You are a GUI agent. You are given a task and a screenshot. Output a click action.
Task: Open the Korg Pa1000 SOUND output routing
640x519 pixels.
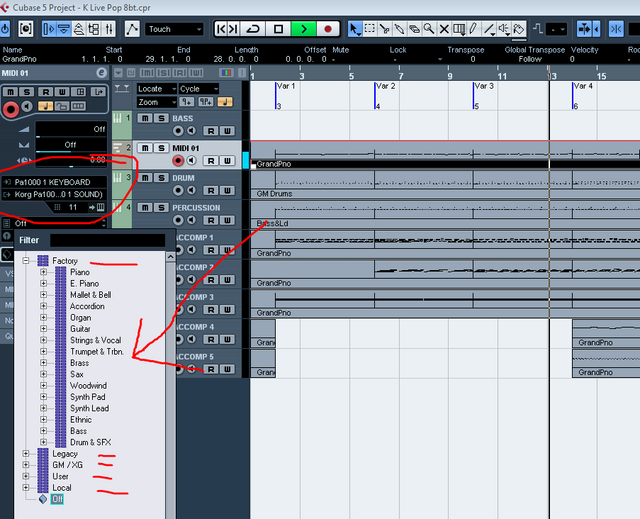click(55, 194)
